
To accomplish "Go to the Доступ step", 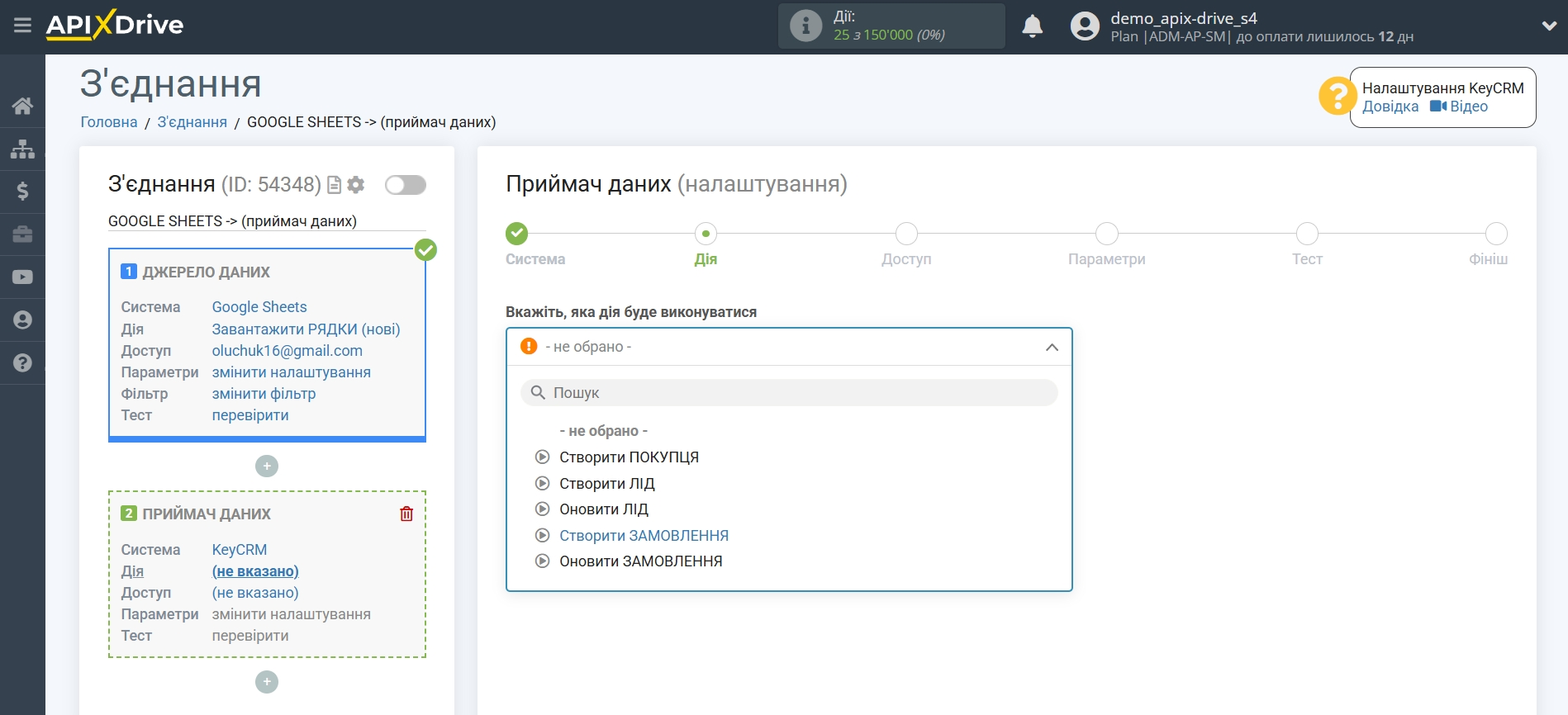I will click(906, 234).
